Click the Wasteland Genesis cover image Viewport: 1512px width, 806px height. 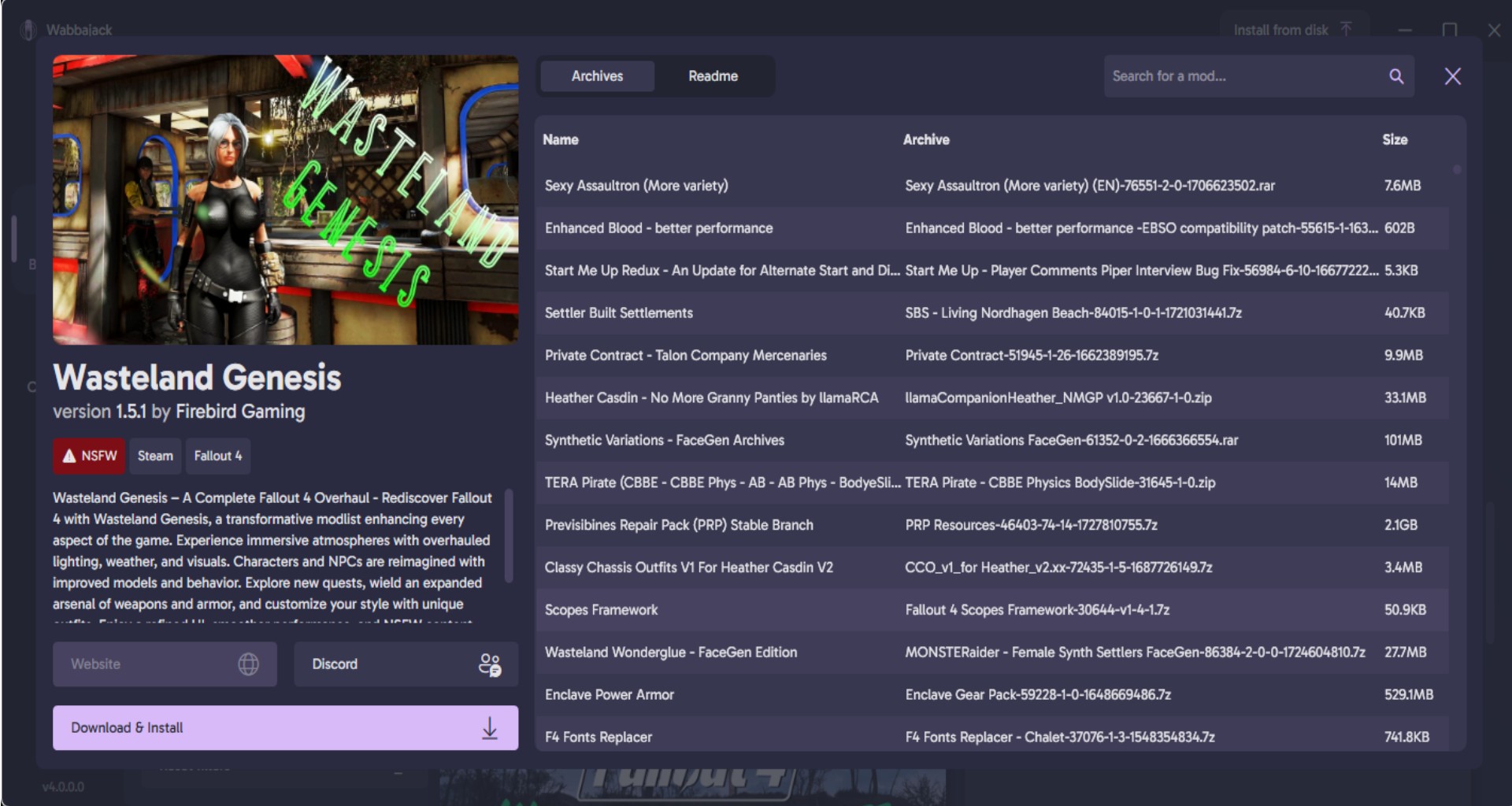pos(285,200)
